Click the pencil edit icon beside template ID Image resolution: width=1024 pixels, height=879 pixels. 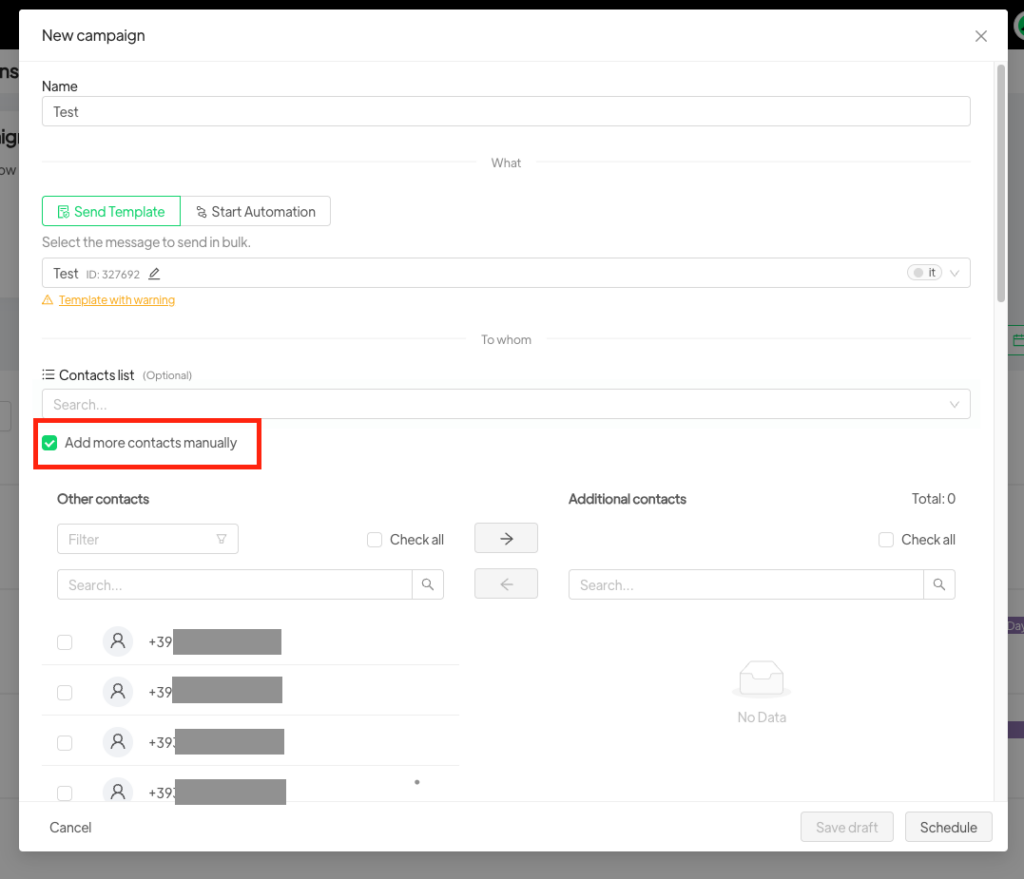[154, 274]
